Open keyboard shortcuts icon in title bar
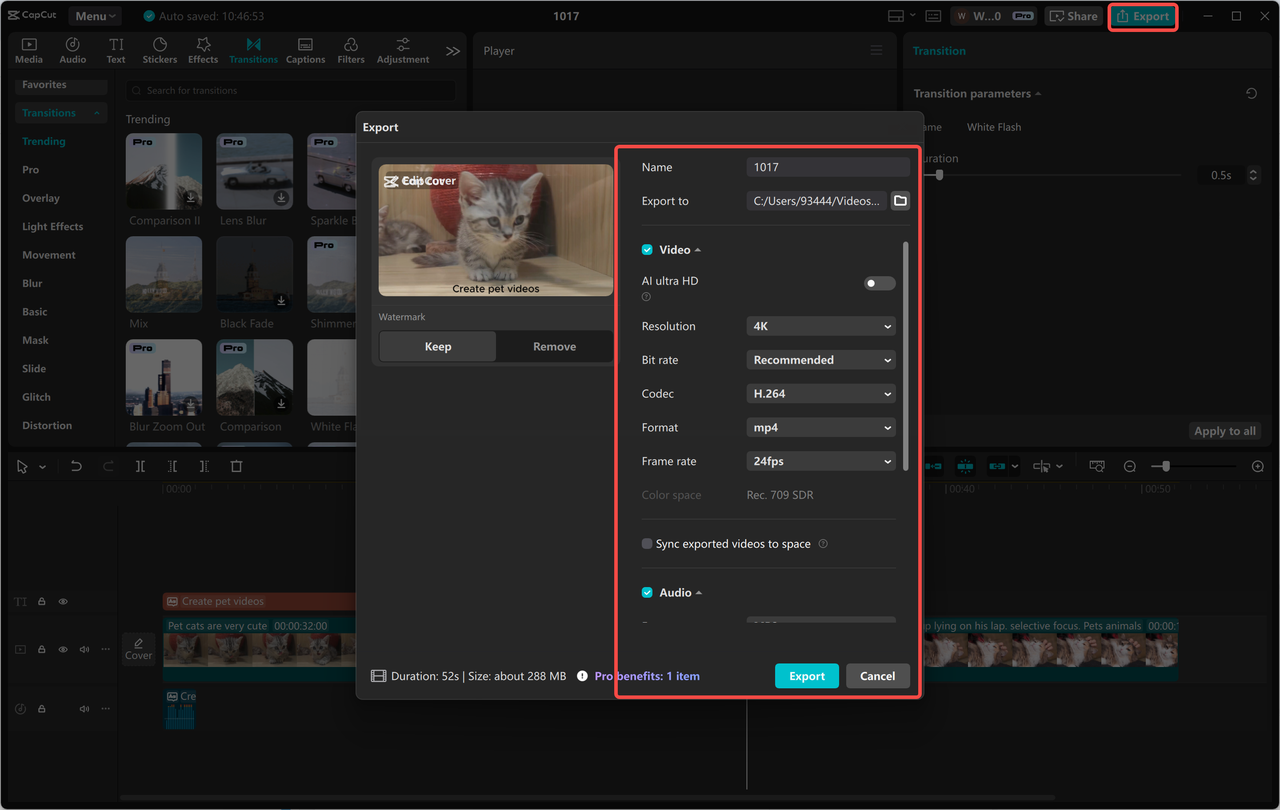 coord(933,16)
